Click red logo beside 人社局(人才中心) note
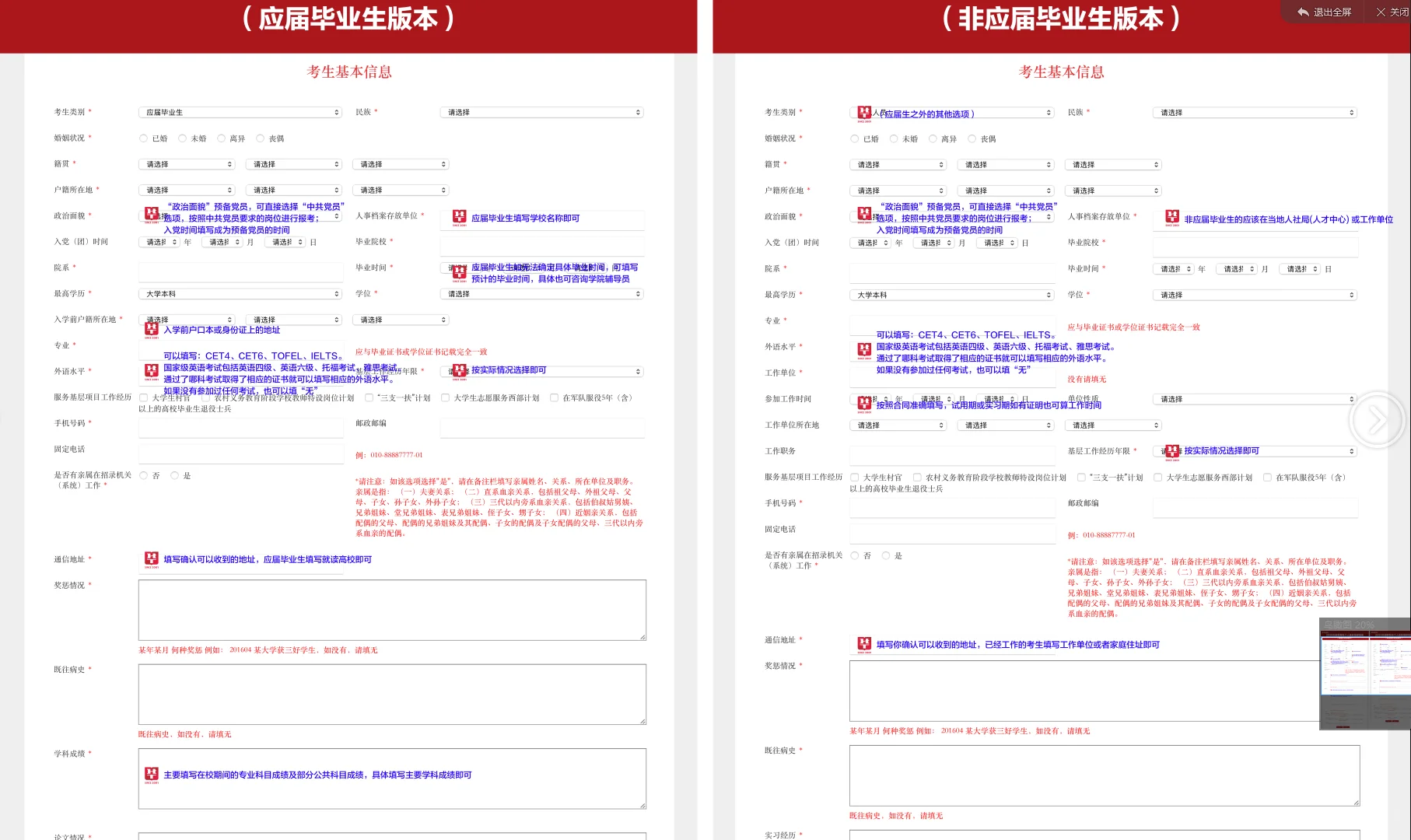The height and width of the screenshot is (840, 1411). [x=1172, y=219]
